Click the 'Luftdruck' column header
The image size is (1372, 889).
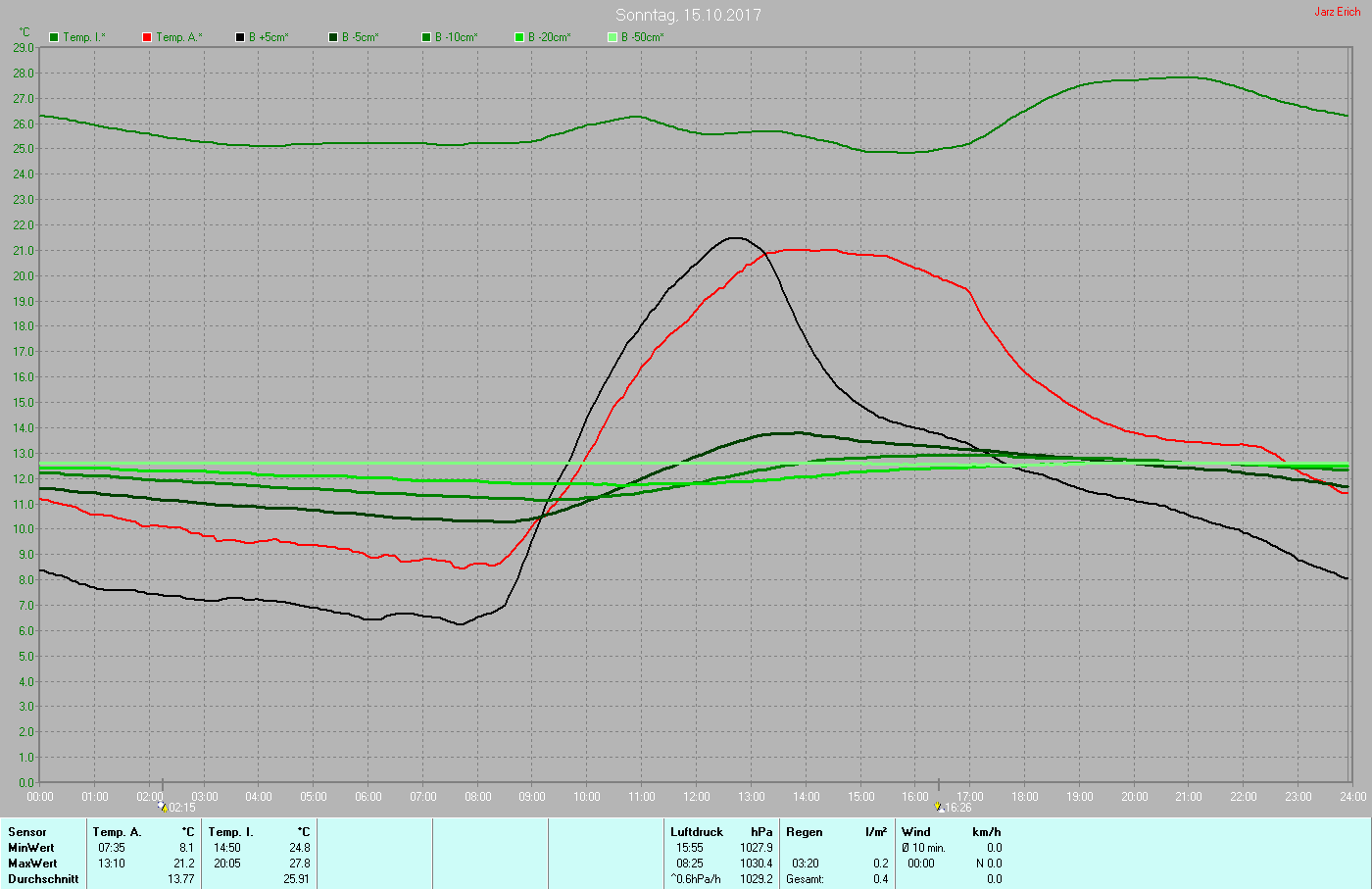pos(697,832)
